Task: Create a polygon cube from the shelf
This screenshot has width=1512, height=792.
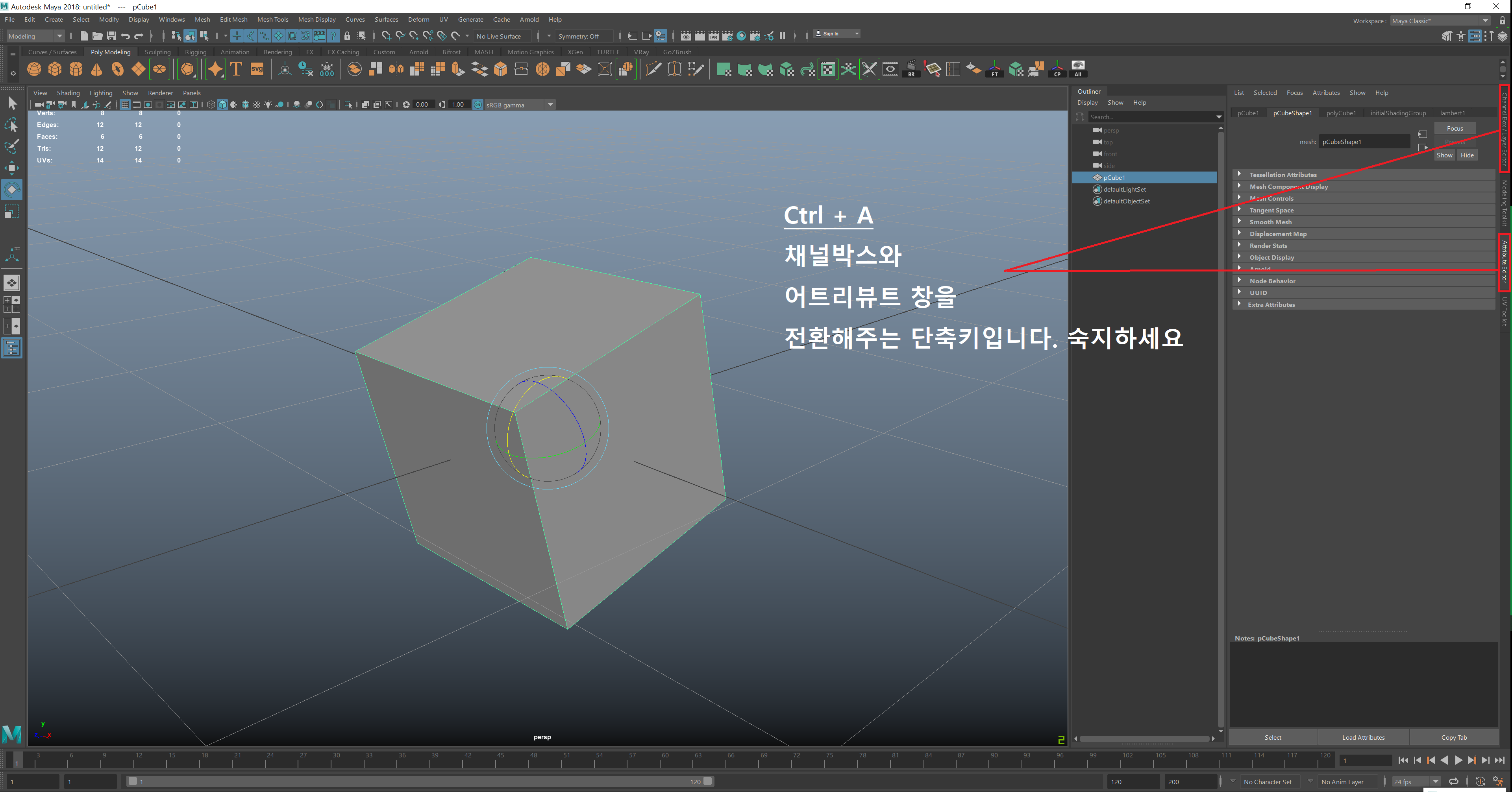Action: (x=55, y=69)
